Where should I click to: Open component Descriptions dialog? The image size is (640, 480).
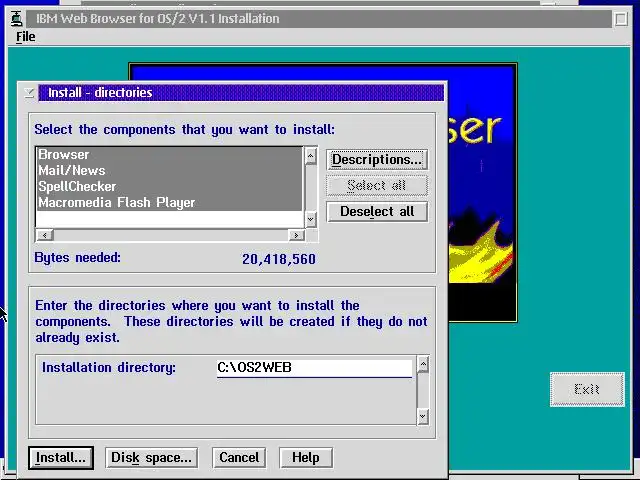[x=377, y=160]
